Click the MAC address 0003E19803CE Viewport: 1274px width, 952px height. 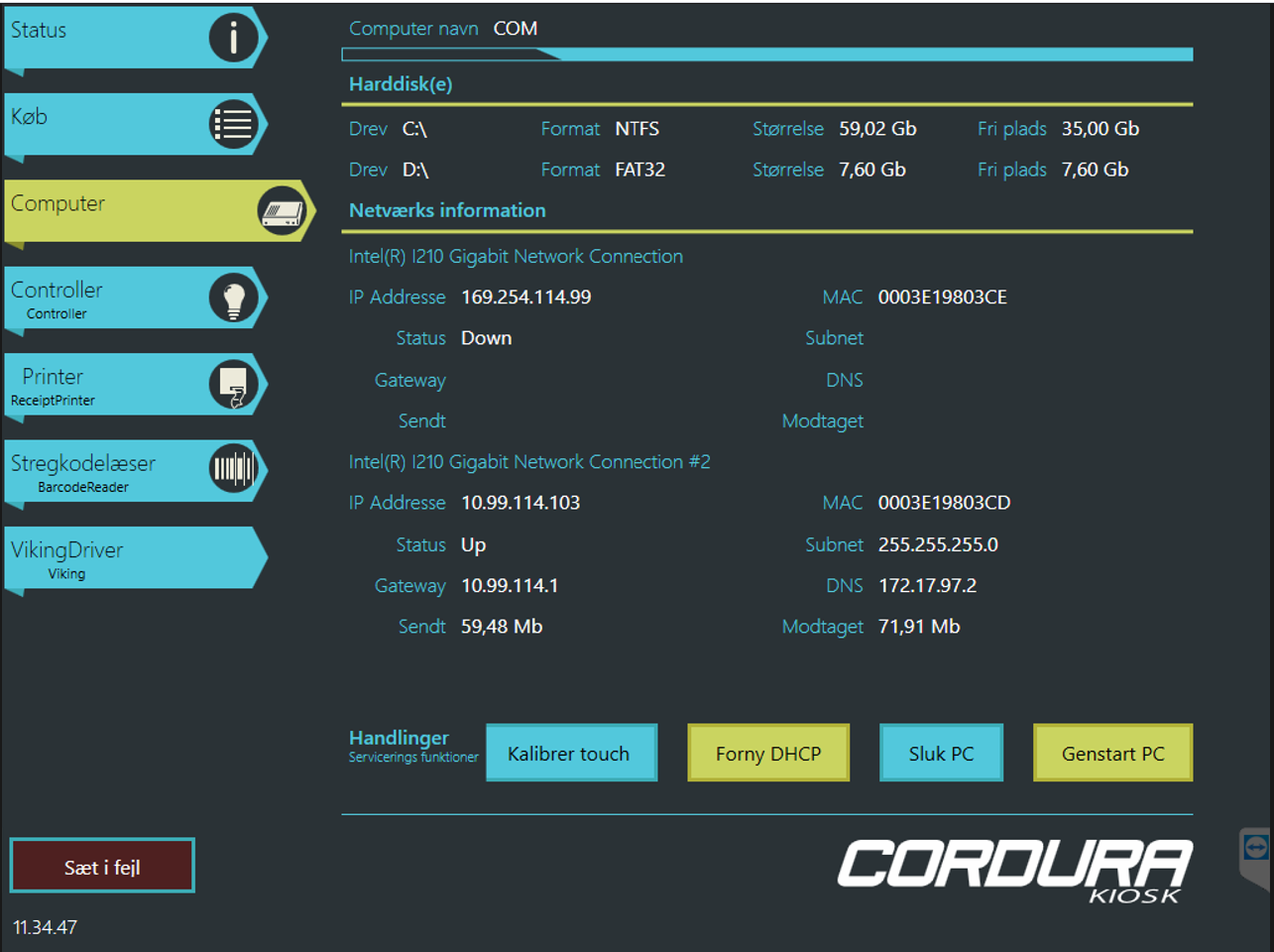pos(942,297)
